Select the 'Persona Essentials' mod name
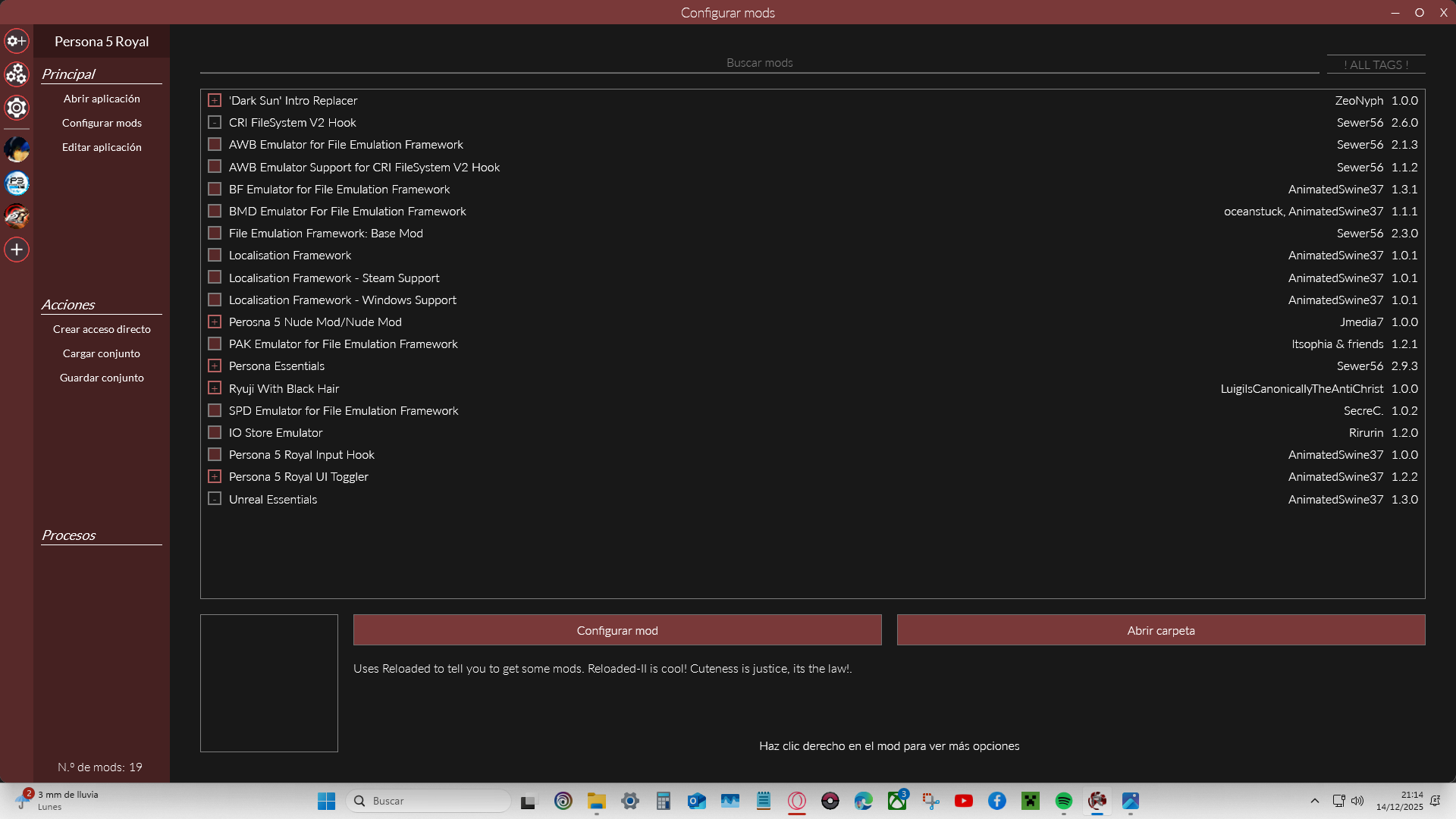Viewport: 1456px width, 819px height. point(277,366)
